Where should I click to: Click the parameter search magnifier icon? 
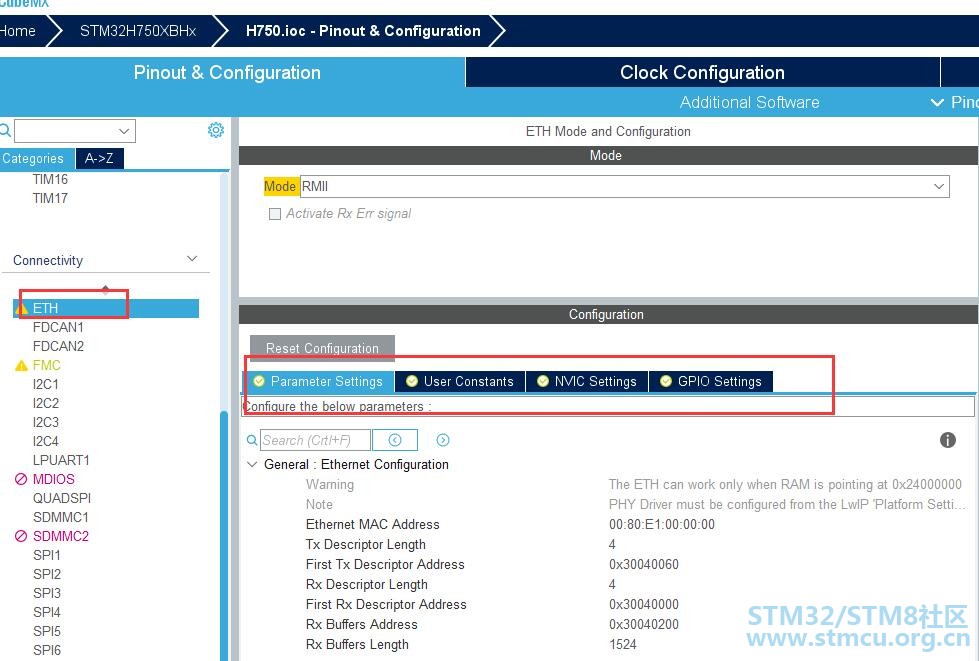click(x=252, y=440)
